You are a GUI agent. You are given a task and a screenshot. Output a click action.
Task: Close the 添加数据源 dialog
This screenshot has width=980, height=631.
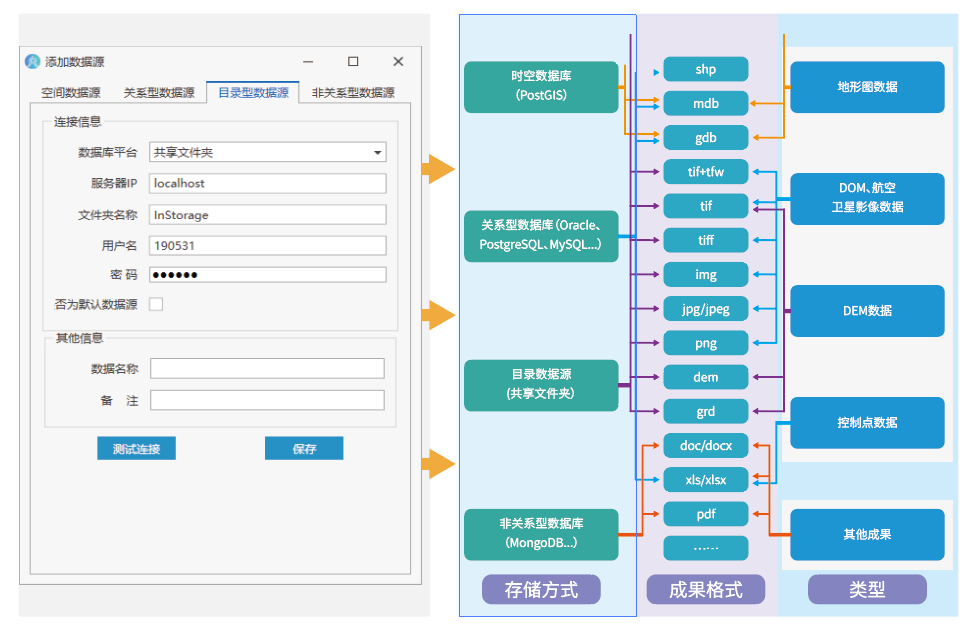point(398,62)
